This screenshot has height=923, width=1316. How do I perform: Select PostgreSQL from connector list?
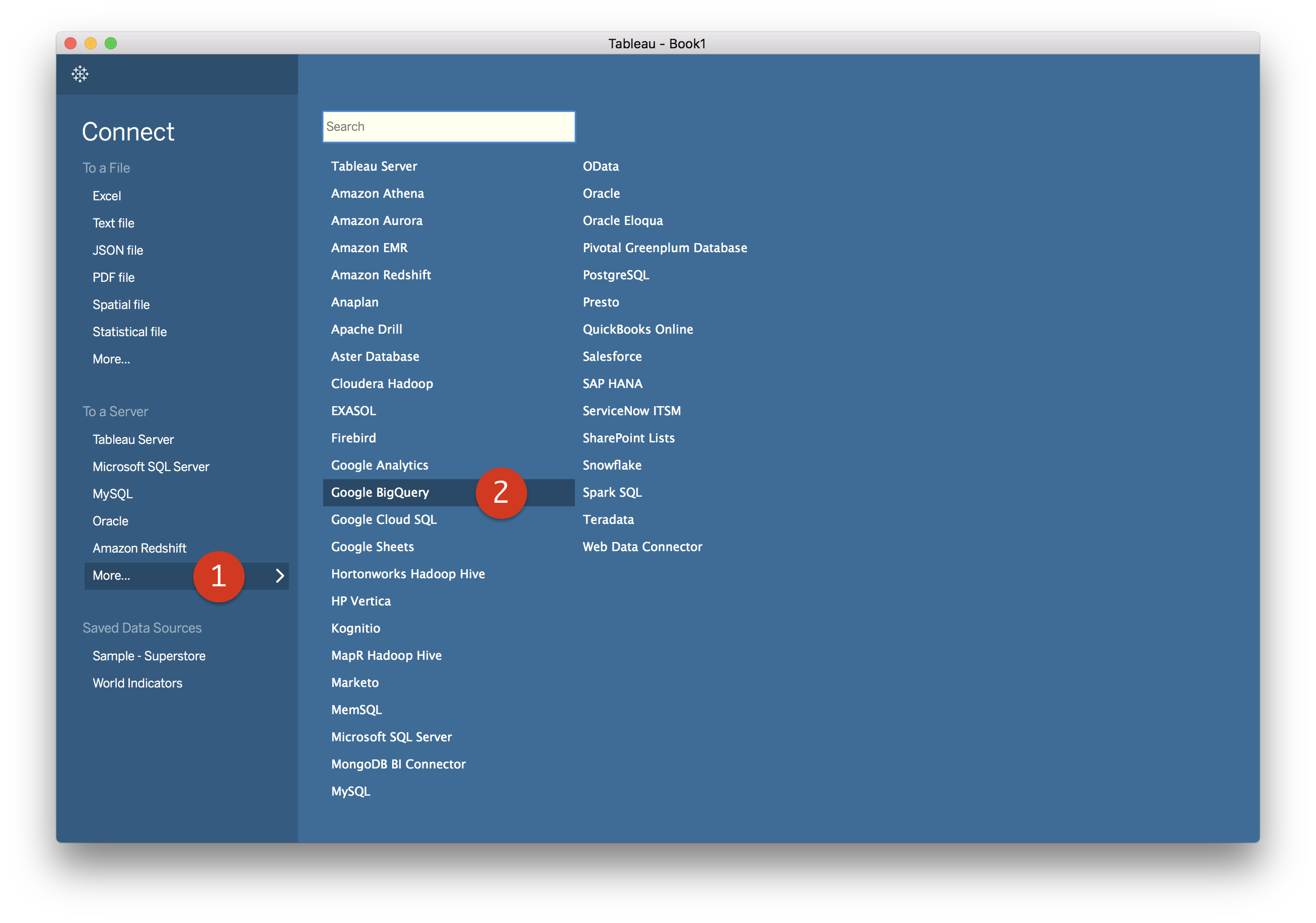(616, 275)
